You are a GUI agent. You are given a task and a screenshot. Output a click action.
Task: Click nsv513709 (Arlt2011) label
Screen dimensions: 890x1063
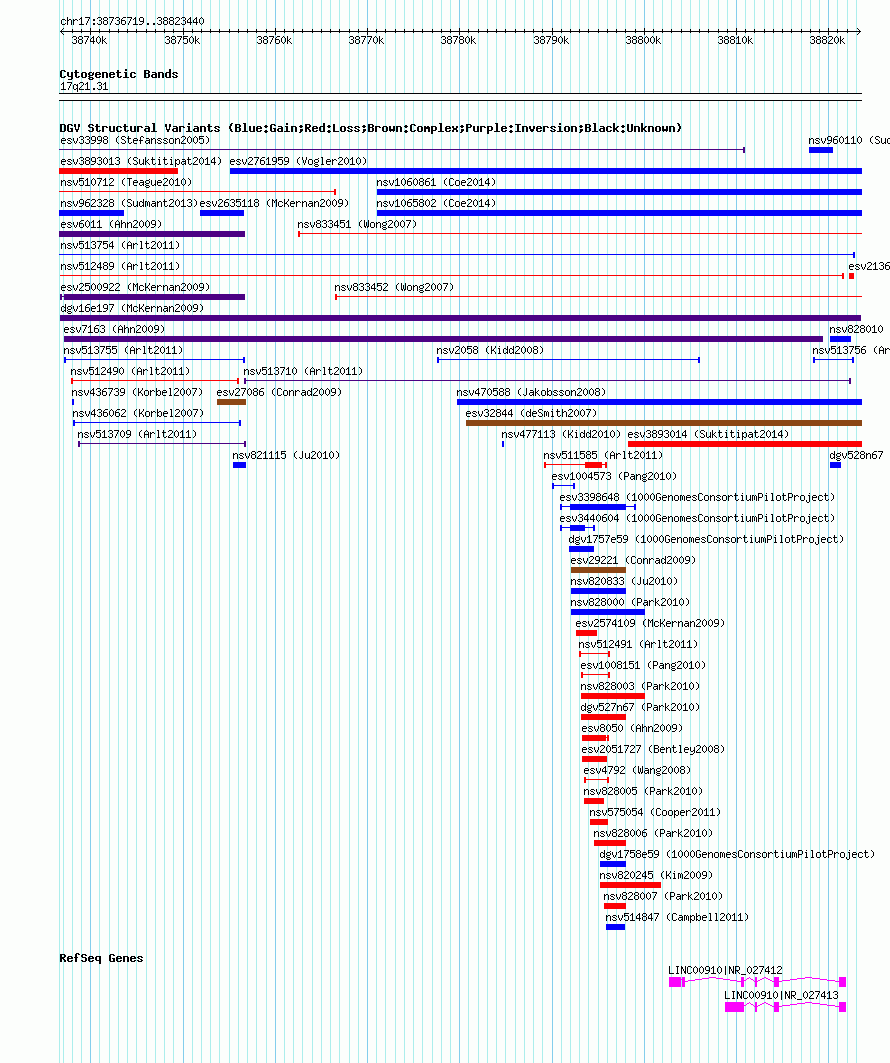[137, 435]
